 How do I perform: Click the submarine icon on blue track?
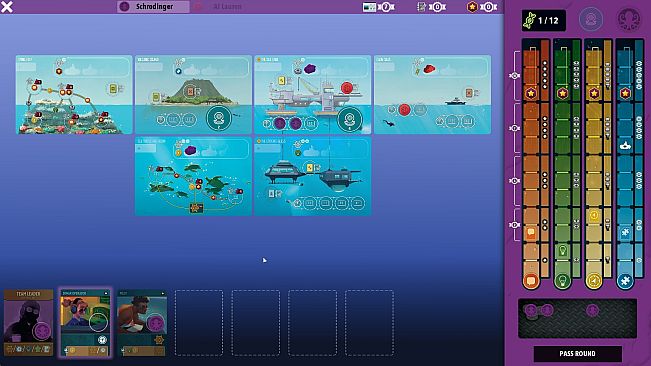click(625, 146)
